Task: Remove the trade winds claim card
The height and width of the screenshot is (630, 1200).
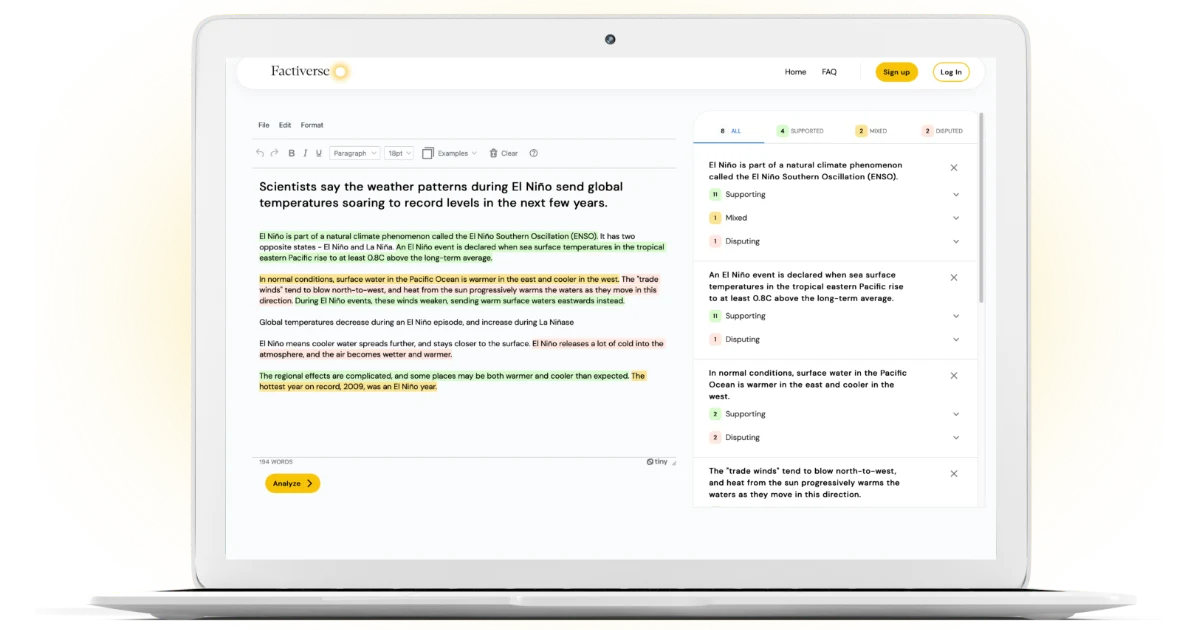Action: click(953, 474)
